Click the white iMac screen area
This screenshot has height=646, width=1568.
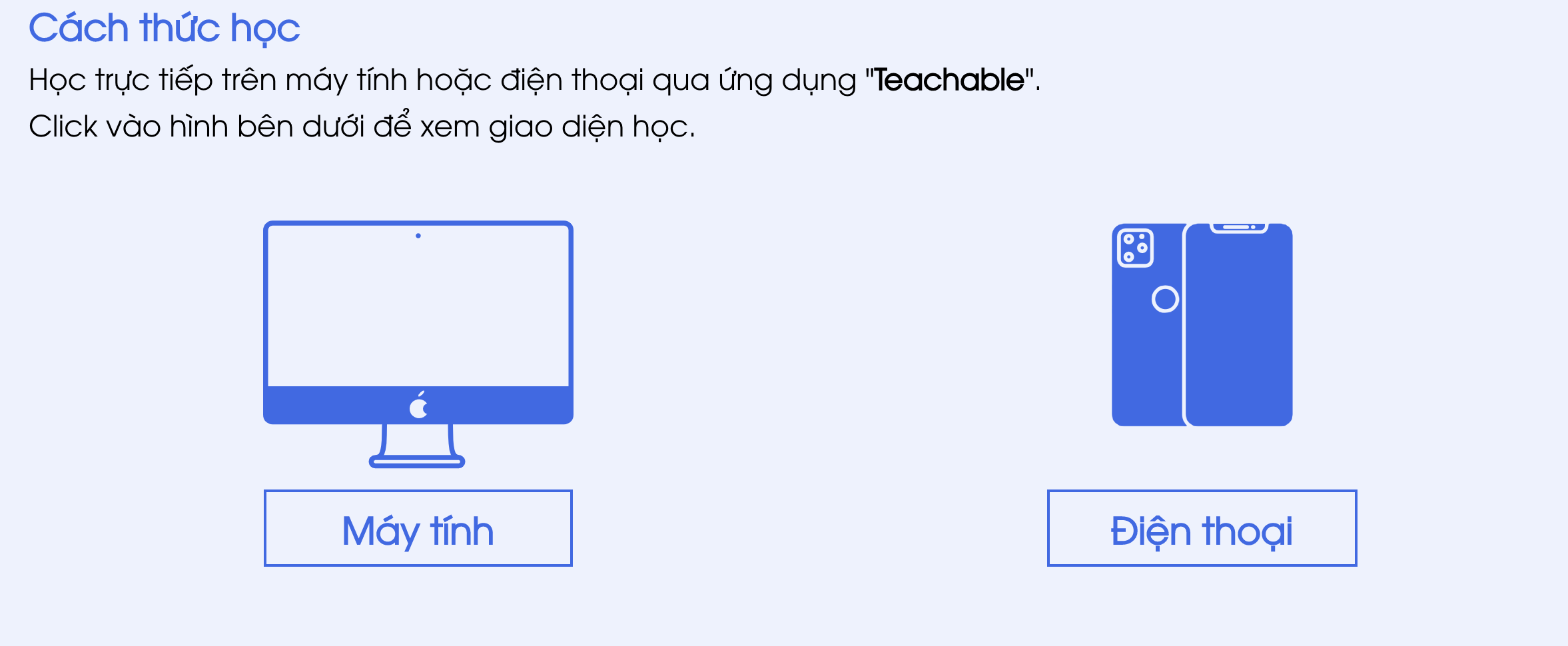pyautogui.click(x=418, y=306)
